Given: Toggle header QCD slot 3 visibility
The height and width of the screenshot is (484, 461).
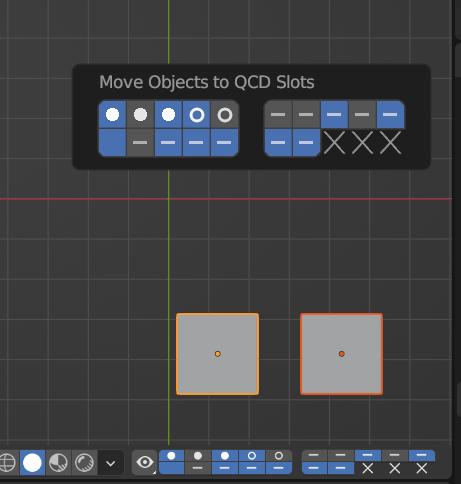Looking at the screenshot, I should pos(225,456).
